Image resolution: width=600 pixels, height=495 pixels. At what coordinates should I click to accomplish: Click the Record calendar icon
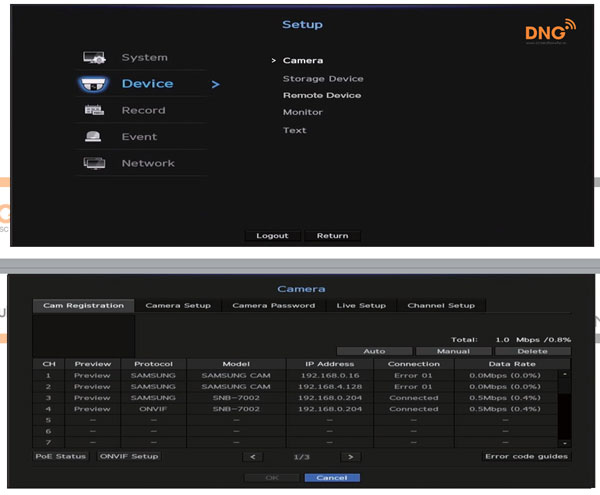94,111
